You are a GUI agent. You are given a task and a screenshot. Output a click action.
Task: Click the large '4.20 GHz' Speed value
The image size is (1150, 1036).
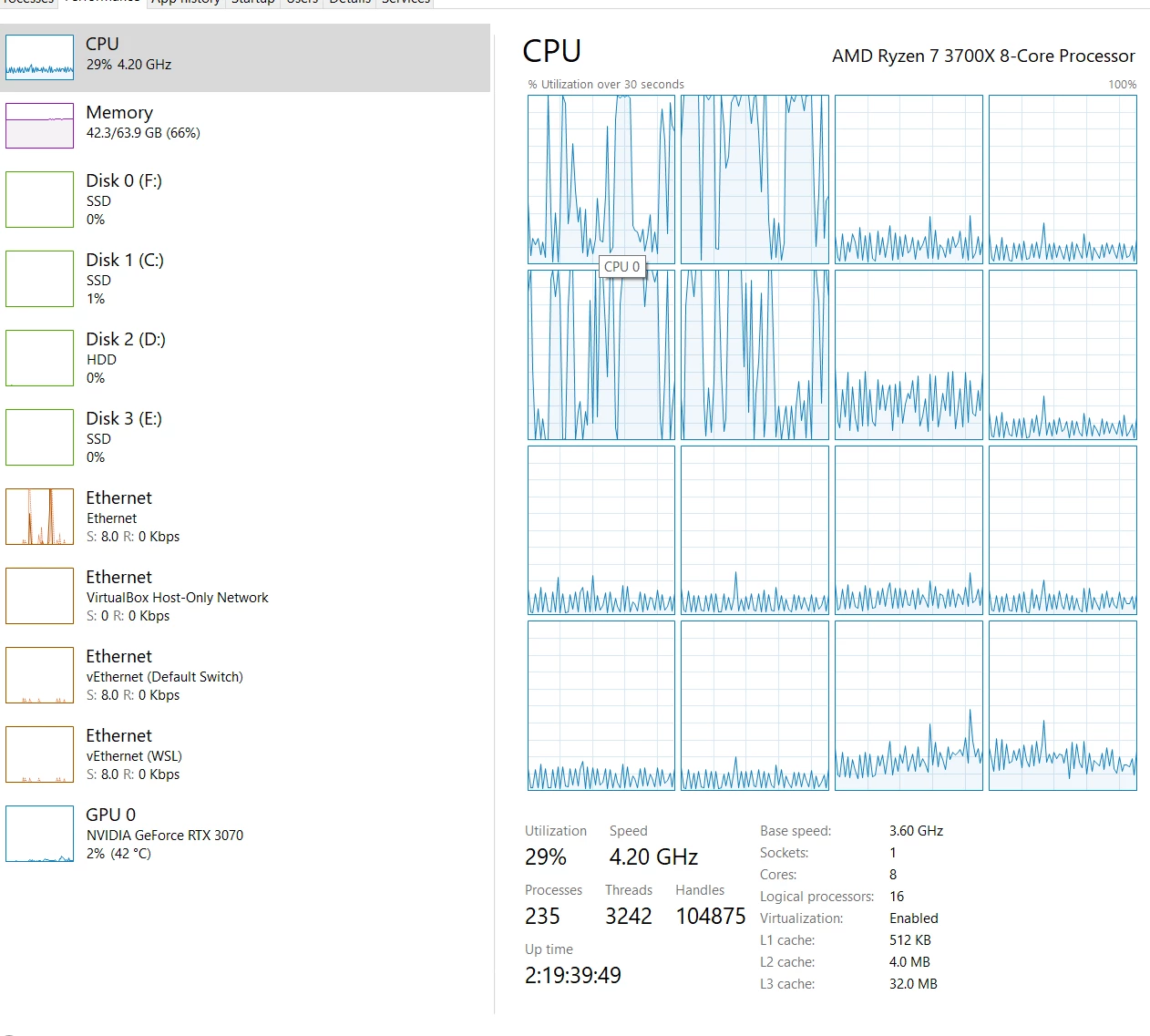click(x=653, y=857)
